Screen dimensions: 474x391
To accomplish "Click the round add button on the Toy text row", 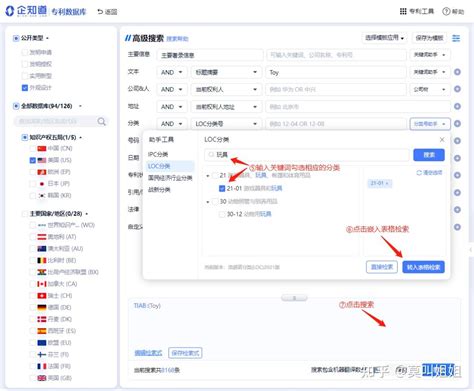I will click(458, 72).
